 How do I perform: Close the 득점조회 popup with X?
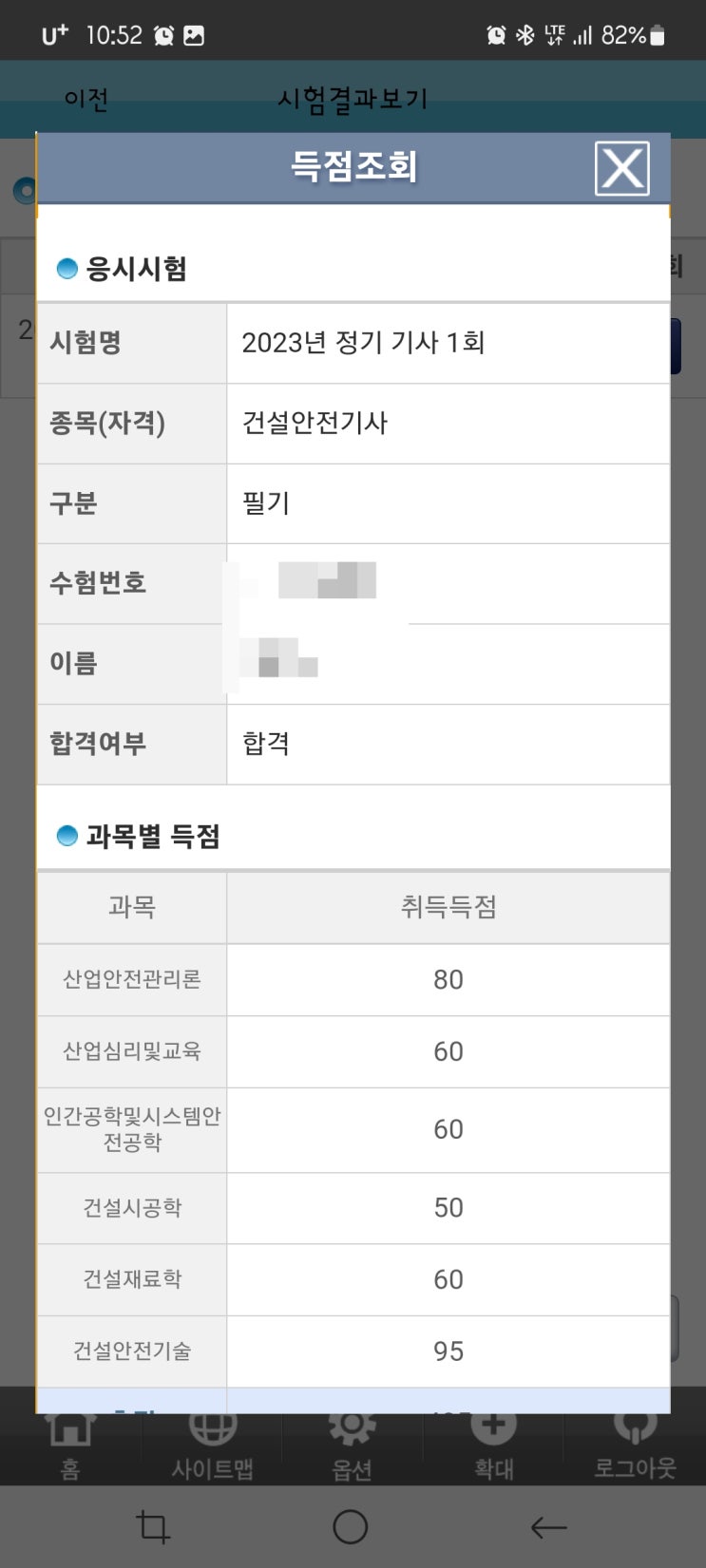coord(621,168)
